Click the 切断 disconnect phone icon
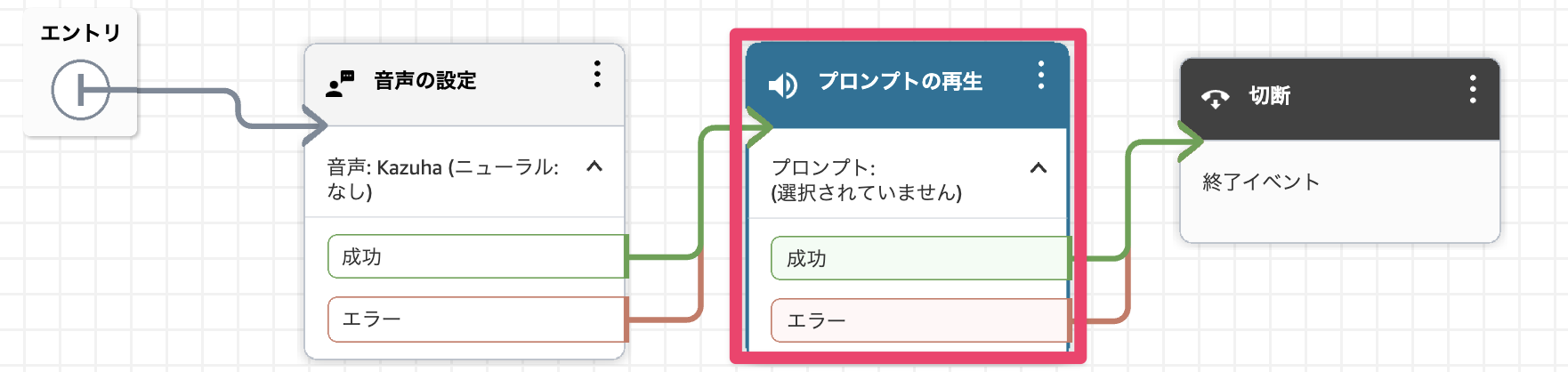The height and width of the screenshot is (372, 1568). tap(1215, 98)
